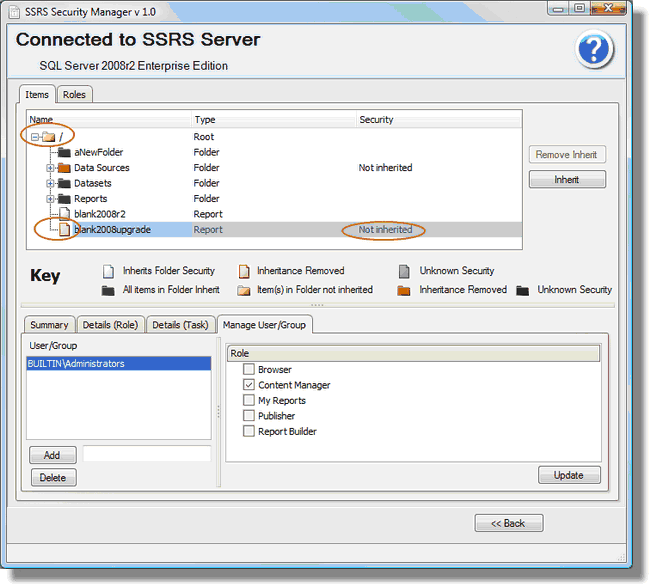This screenshot has width=651, height=587.
Task: Select the Datasets tree row
Action: [x=274, y=183]
